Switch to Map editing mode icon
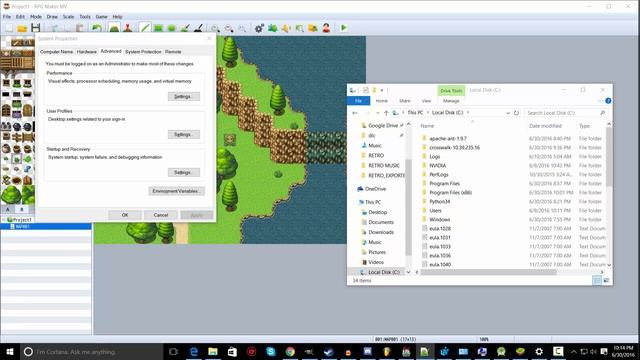 pos(114,28)
